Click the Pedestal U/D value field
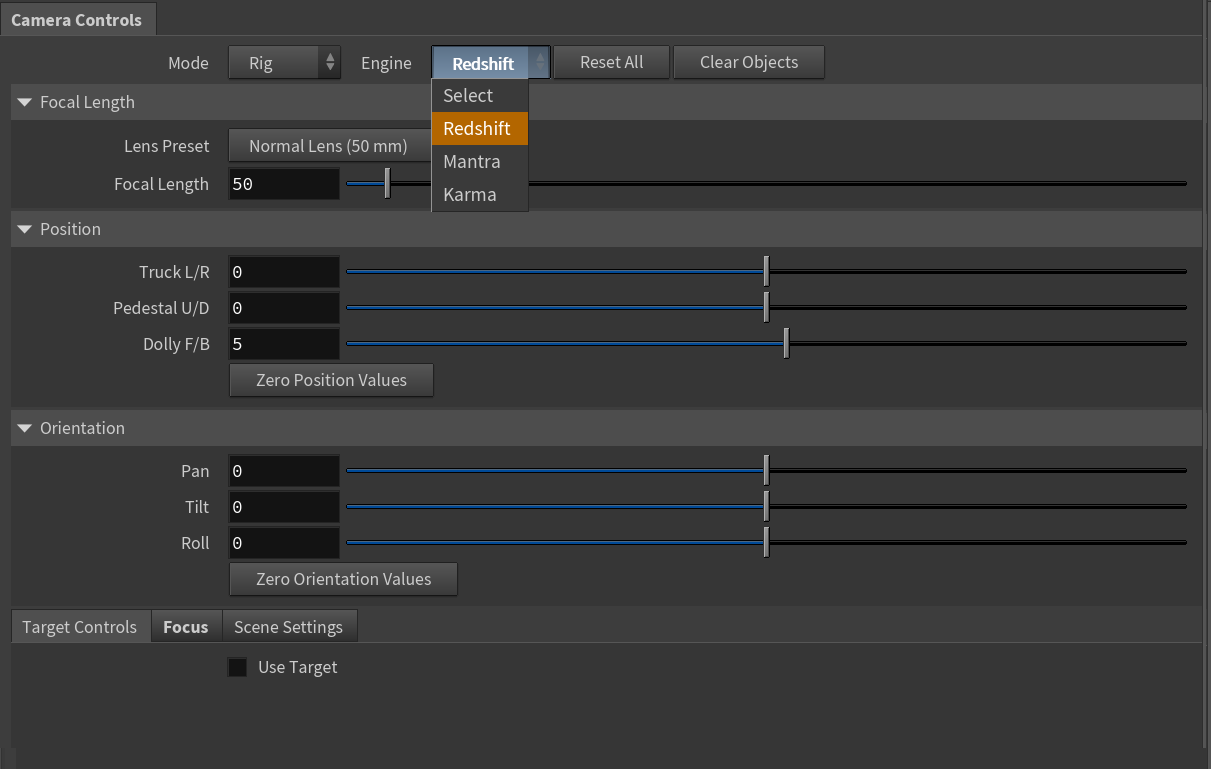This screenshot has height=769, width=1211. (284, 308)
